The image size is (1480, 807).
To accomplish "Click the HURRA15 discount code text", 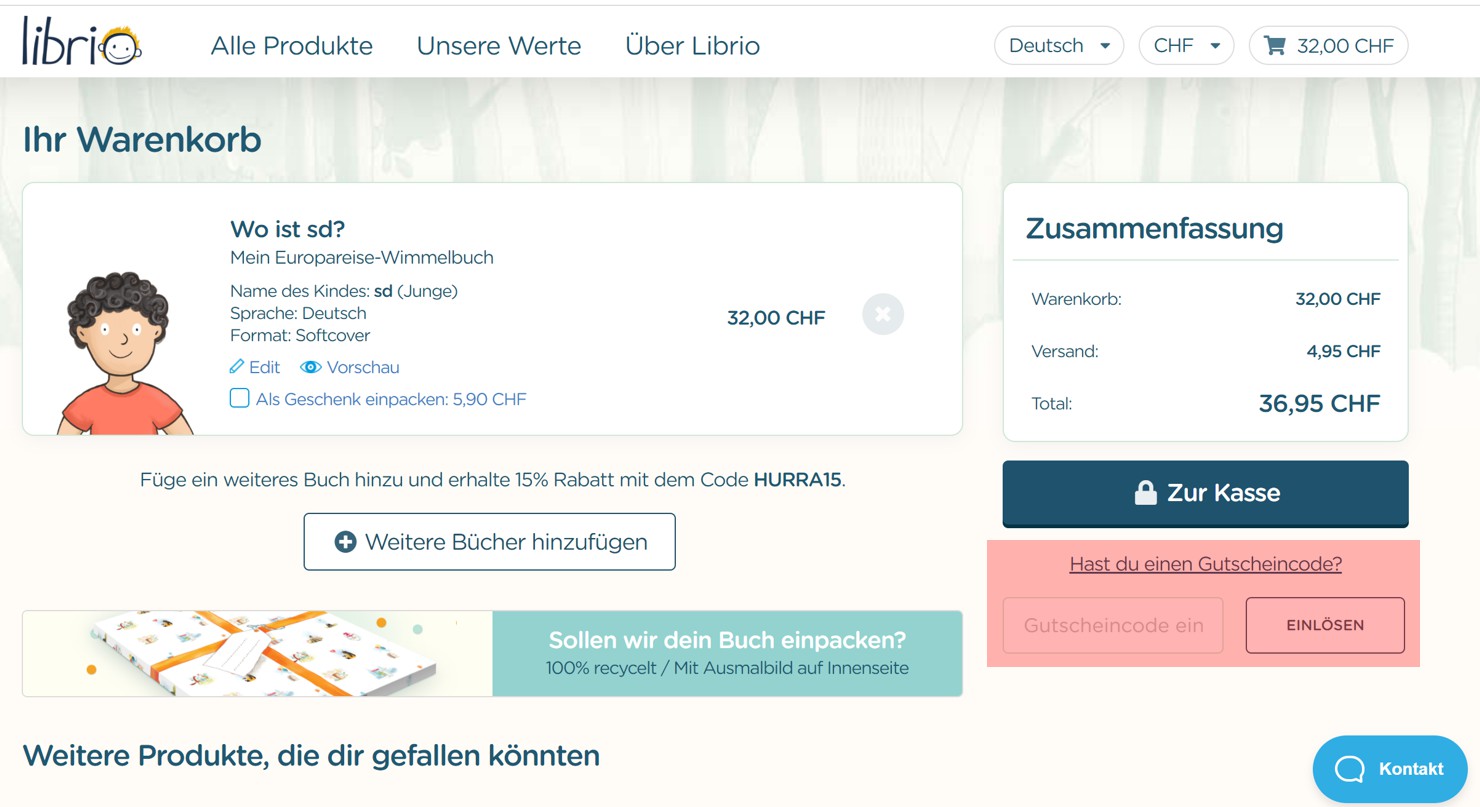I will click(x=797, y=480).
